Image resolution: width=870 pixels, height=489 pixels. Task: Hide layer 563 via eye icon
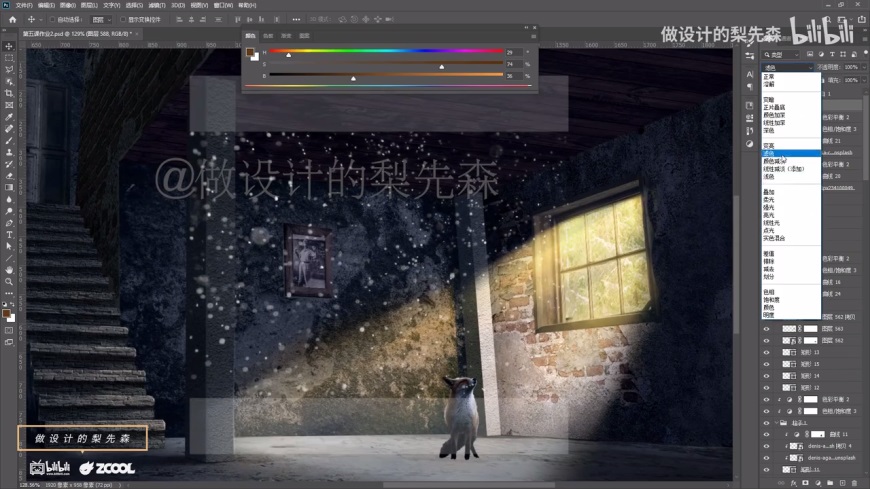(767, 329)
